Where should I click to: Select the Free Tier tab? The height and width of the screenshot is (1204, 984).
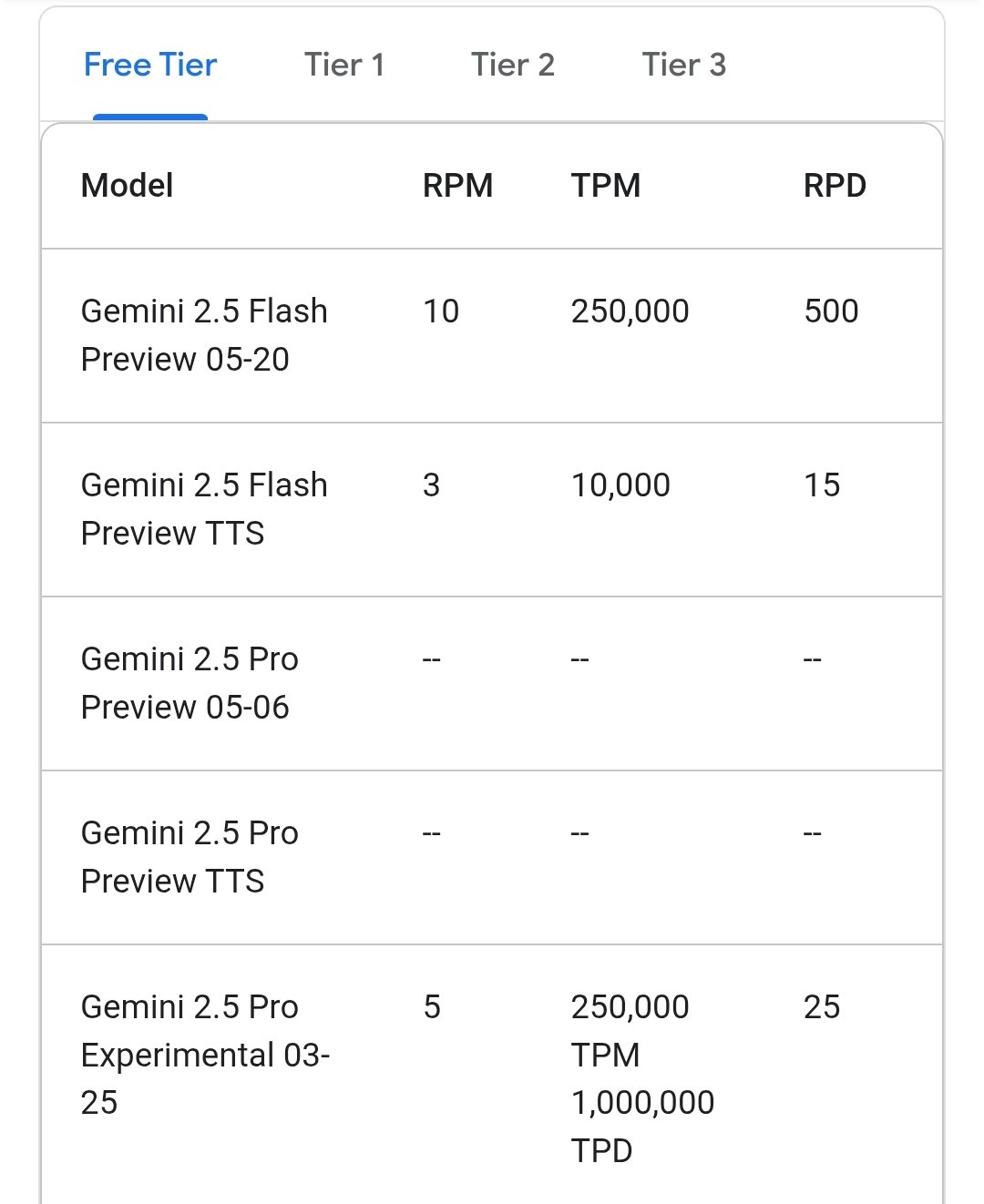click(150, 66)
